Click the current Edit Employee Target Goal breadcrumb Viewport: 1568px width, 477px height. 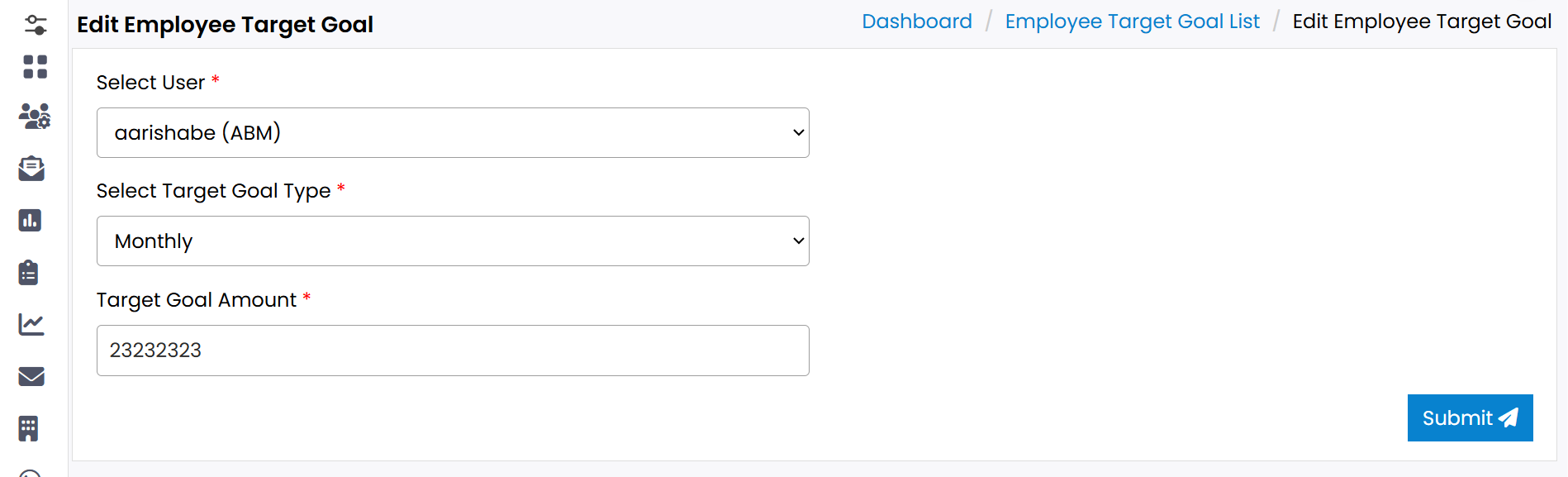pyautogui.click(x=1422, y=21)
